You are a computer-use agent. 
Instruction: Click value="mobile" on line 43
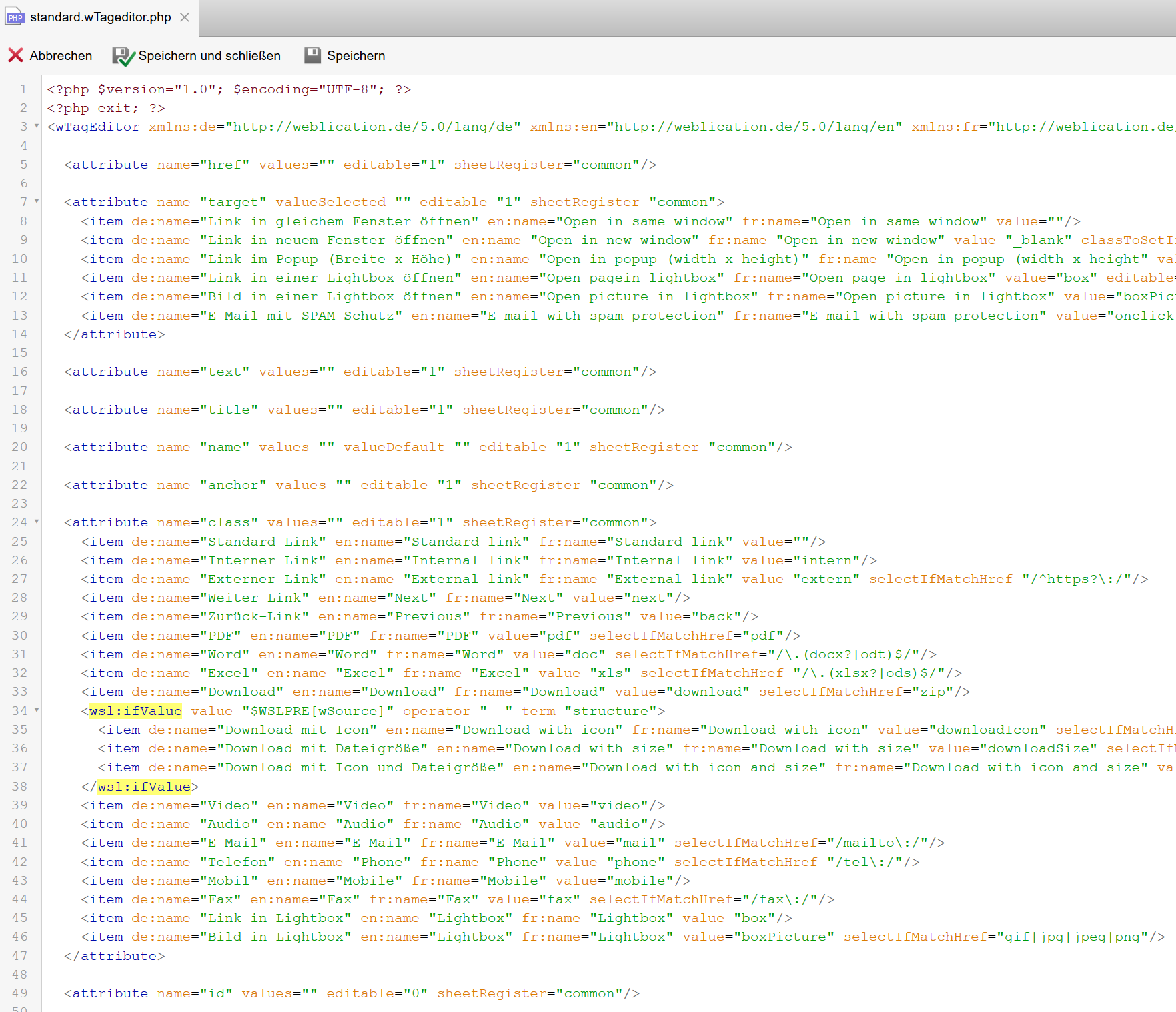614,881
